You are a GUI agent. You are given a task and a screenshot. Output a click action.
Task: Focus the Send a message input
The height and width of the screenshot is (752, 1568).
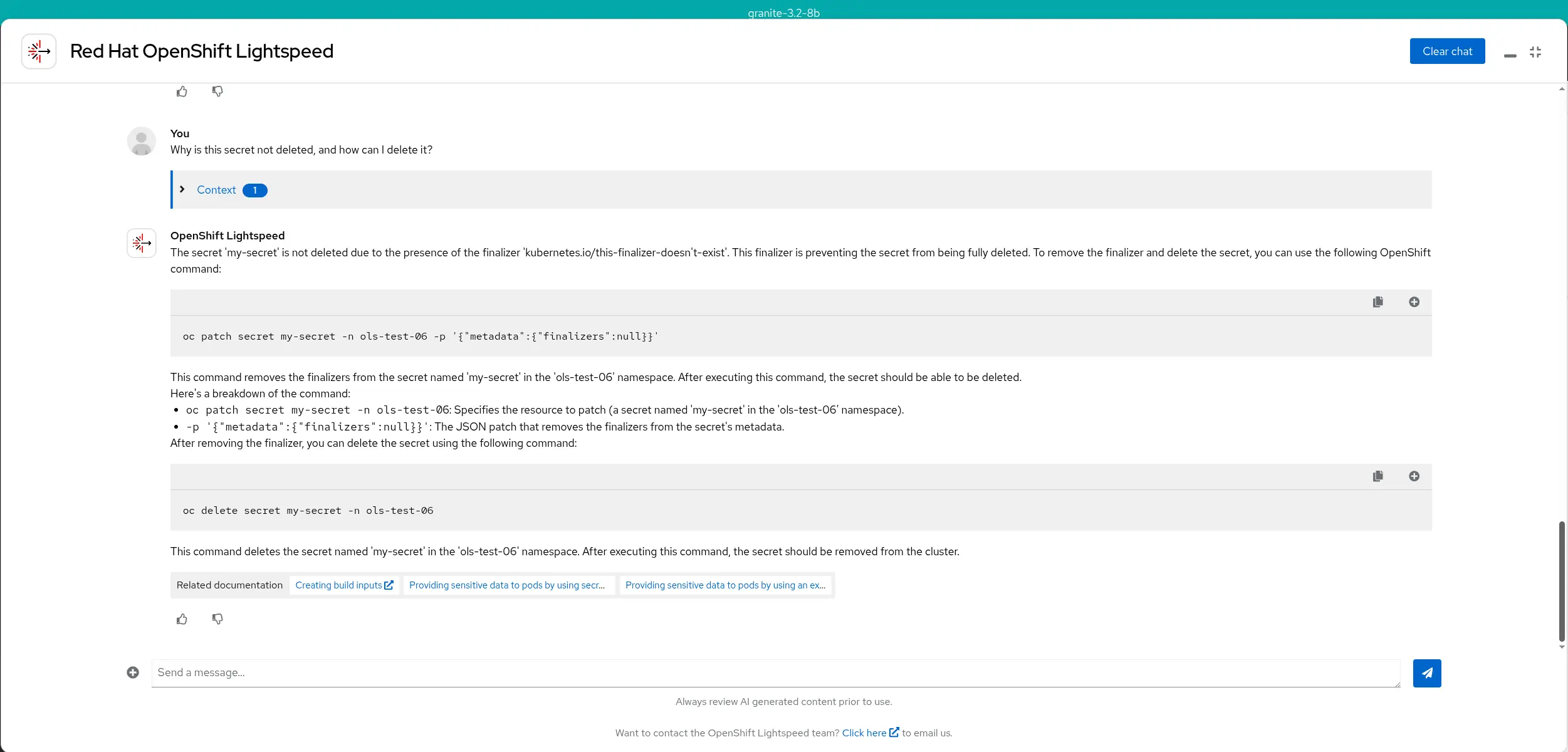click(x=776, y=673)
